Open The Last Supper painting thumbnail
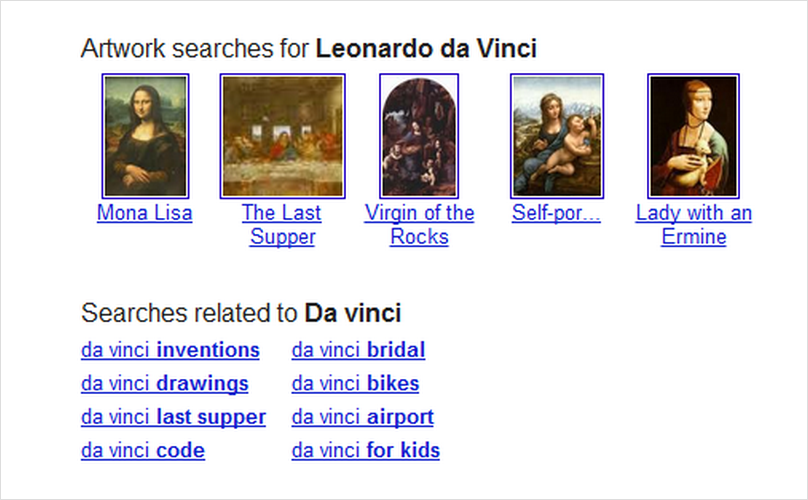Image resolution: width=808 pixels, height=500 pixels. click(283, 136)
